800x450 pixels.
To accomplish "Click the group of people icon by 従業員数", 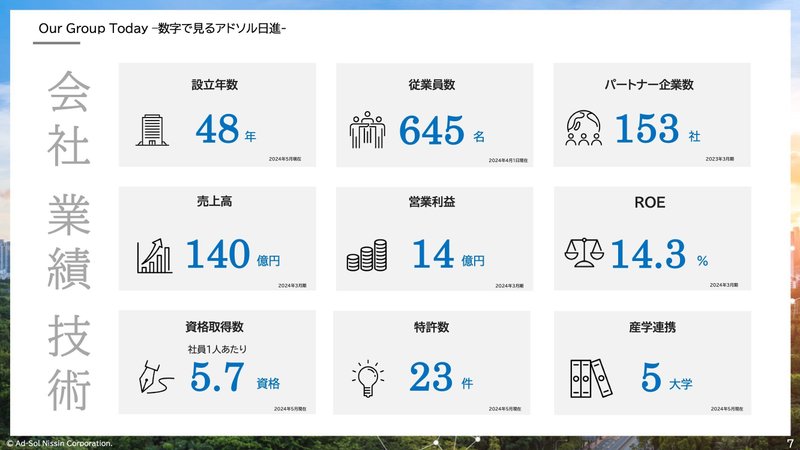I will coord(367,130).
